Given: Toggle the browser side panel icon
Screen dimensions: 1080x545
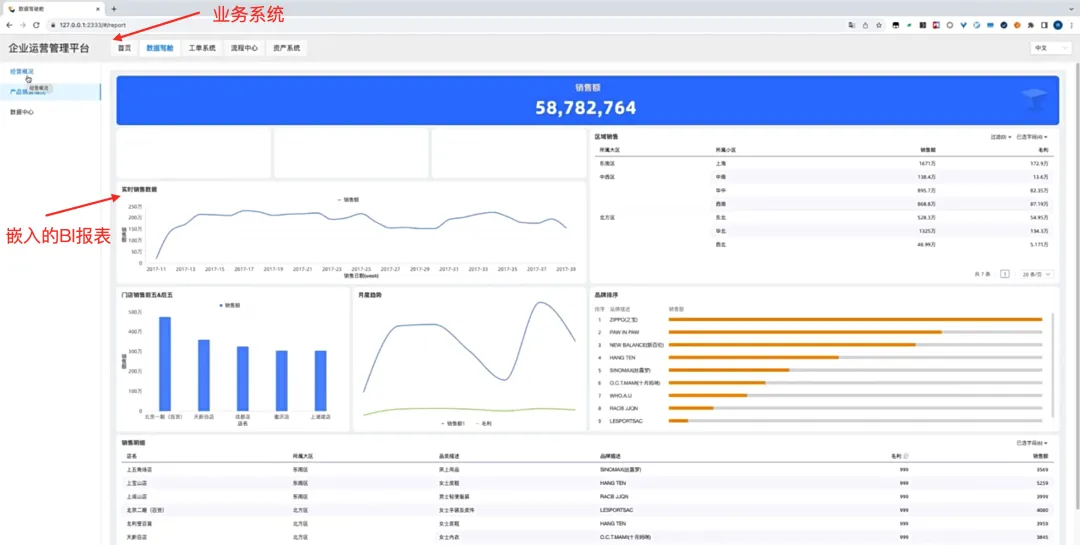Looking at the screenshot, I should click(1044, 25).
